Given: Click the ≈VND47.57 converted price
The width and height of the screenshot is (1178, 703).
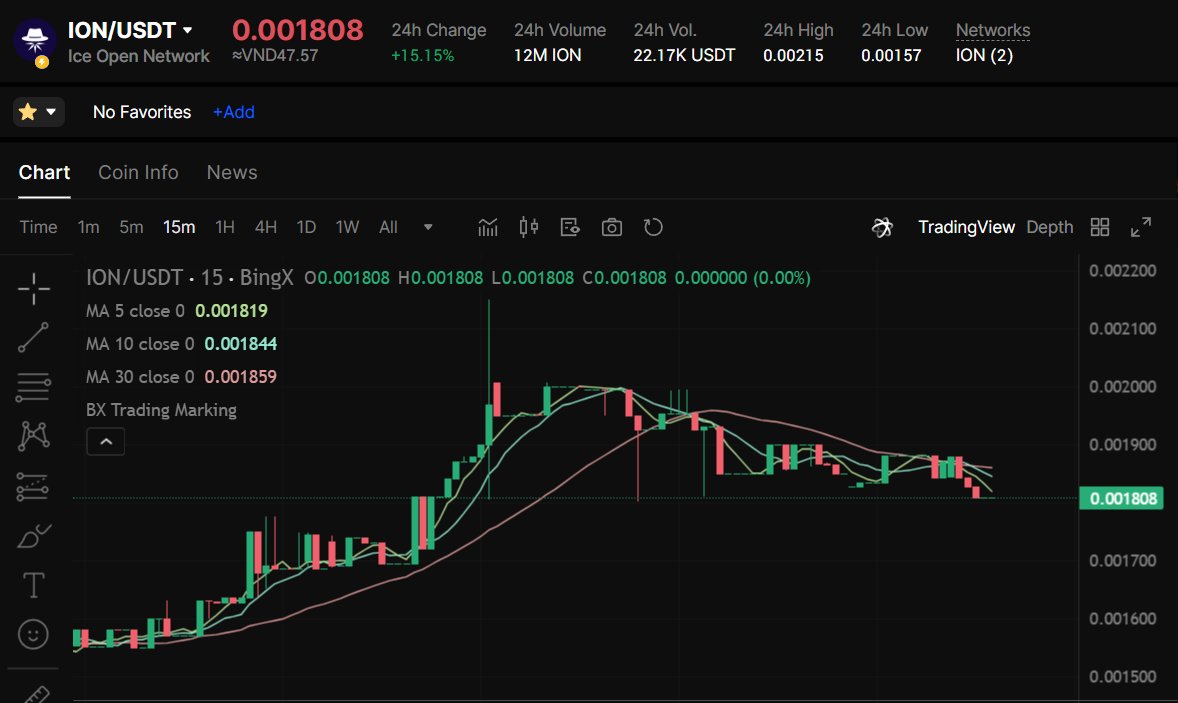Looking at the screenshot, I should (x=275, y=56).
